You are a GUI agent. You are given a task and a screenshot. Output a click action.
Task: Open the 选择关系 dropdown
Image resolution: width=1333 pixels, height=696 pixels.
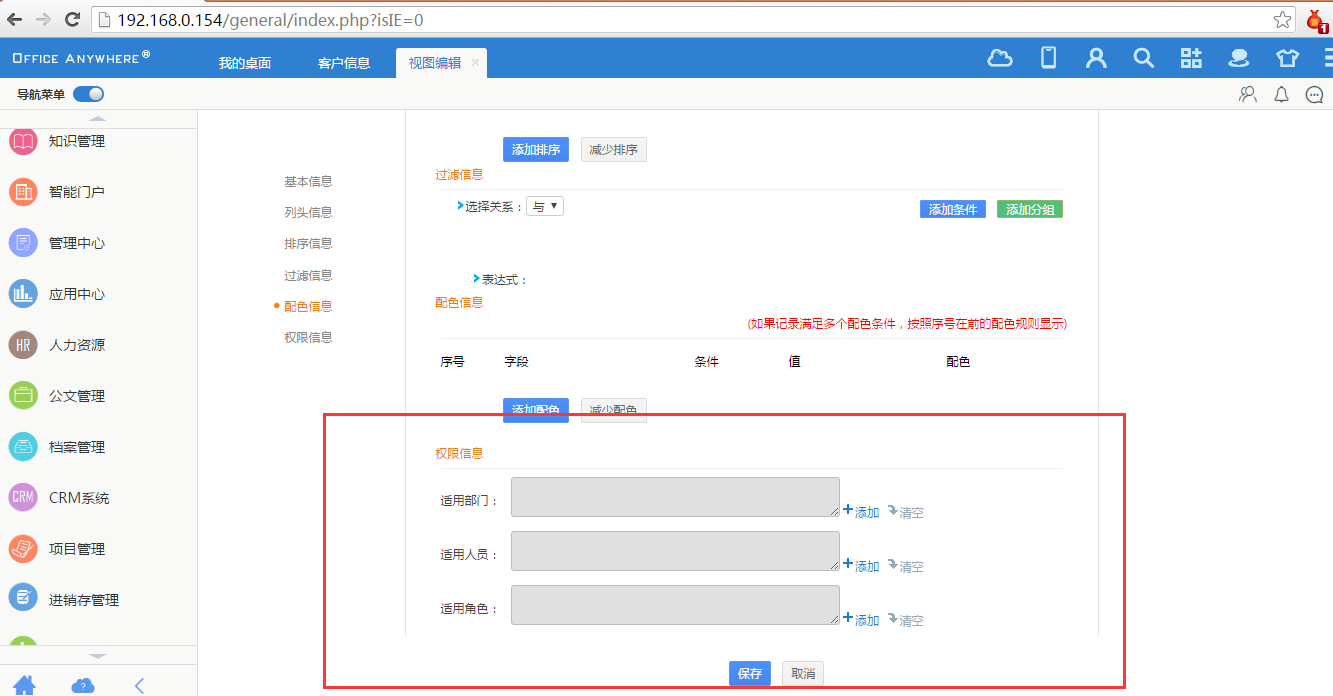[545, 206]
